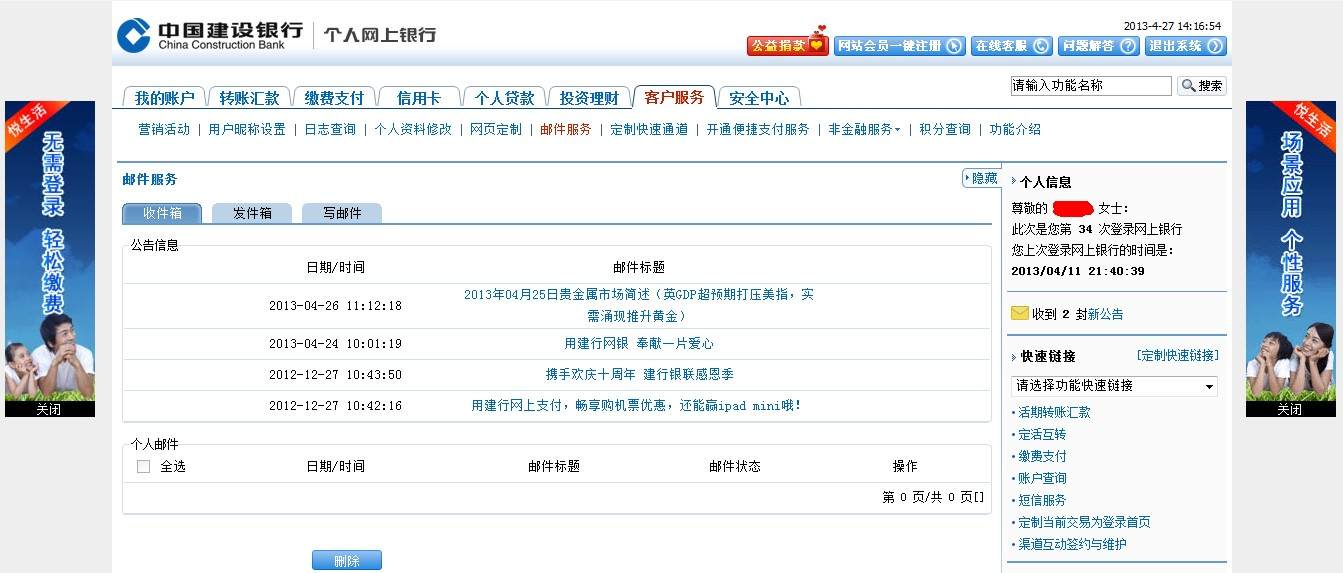The width and height of the screenshot is (1343, 573).
Task: Open the 写邮件 compose tab
Action: tap(342, 213)
